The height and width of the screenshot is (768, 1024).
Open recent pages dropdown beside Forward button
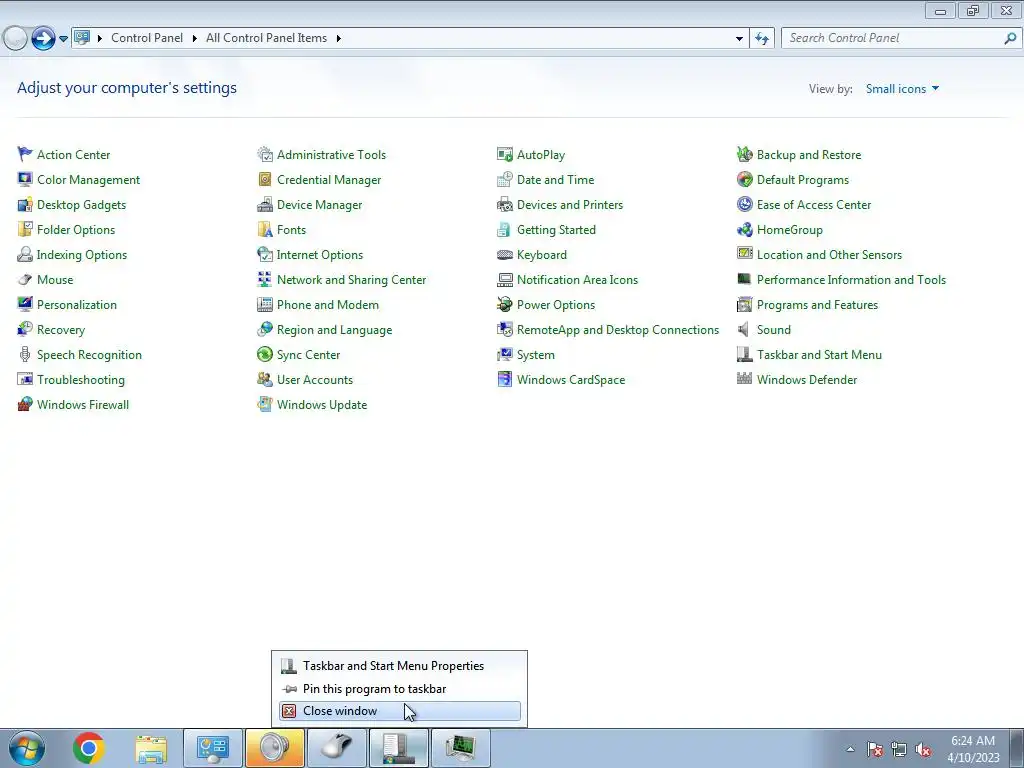(63, 39)
